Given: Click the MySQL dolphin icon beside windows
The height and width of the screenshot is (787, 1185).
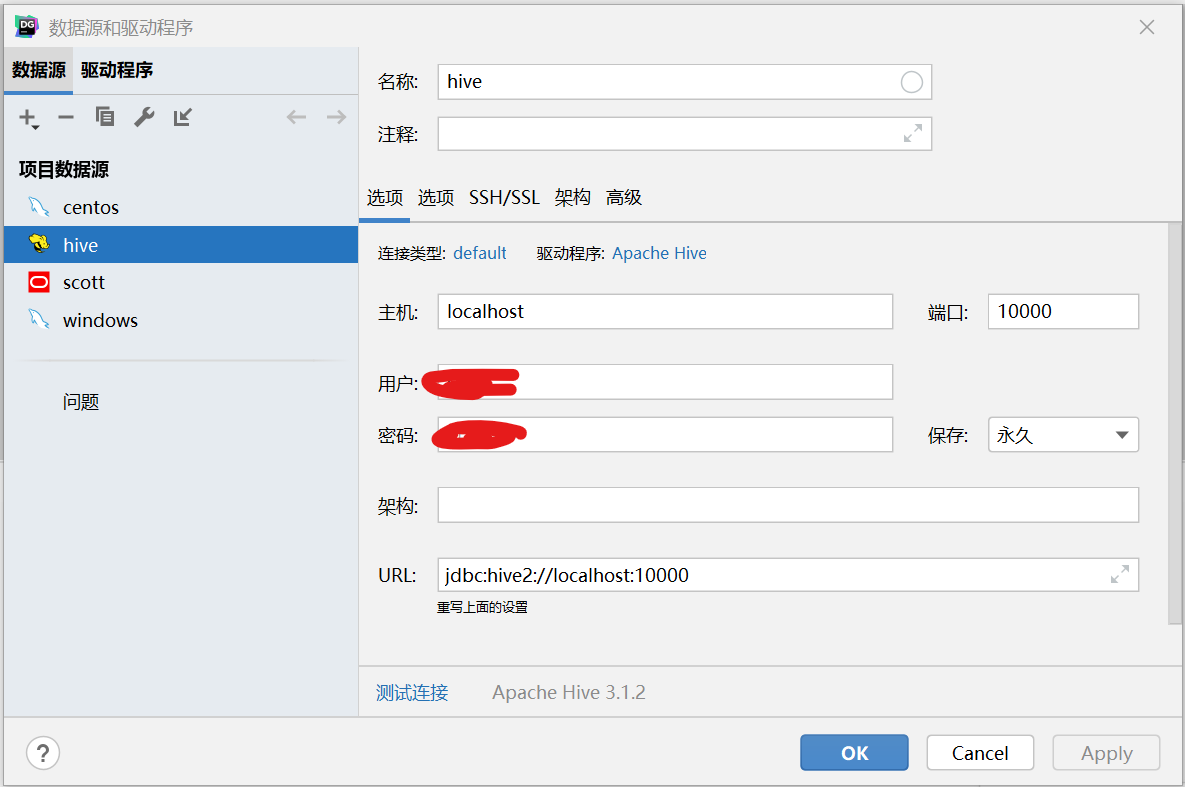Looking at the screenshot, I should (x=39, y=319).
